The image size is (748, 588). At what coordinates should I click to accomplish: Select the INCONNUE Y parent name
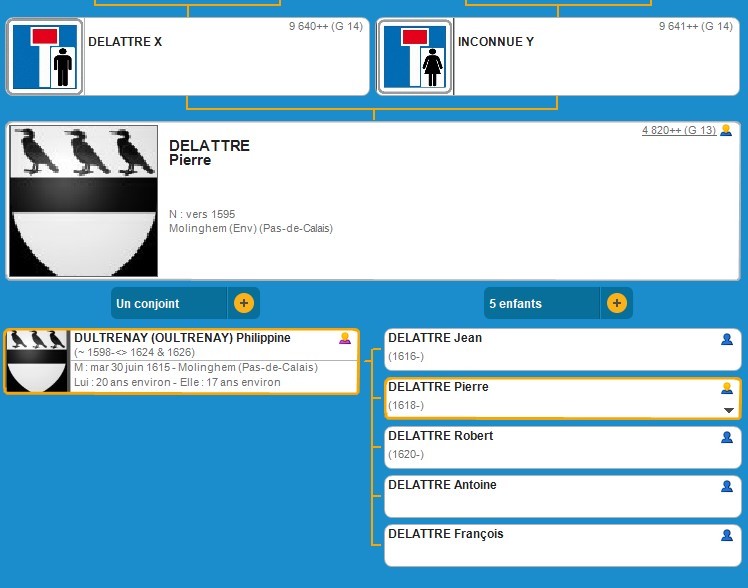pyautogui.click(x=495, y=43)
